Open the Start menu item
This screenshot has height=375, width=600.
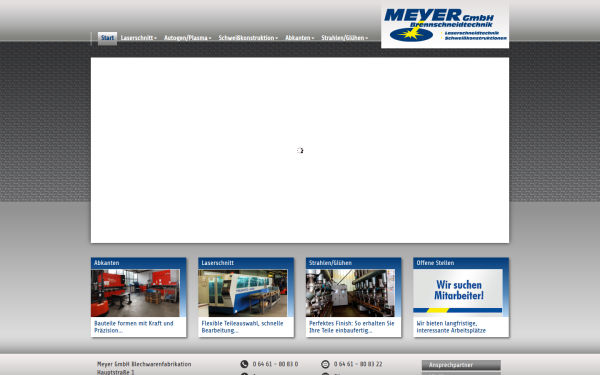point(108,38)
